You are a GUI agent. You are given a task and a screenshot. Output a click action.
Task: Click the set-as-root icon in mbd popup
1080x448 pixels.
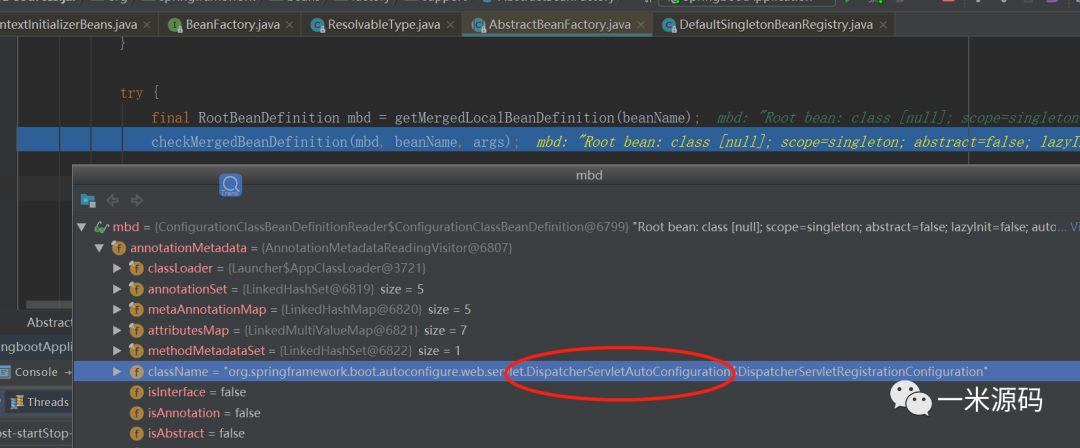[x=88, y=201]
